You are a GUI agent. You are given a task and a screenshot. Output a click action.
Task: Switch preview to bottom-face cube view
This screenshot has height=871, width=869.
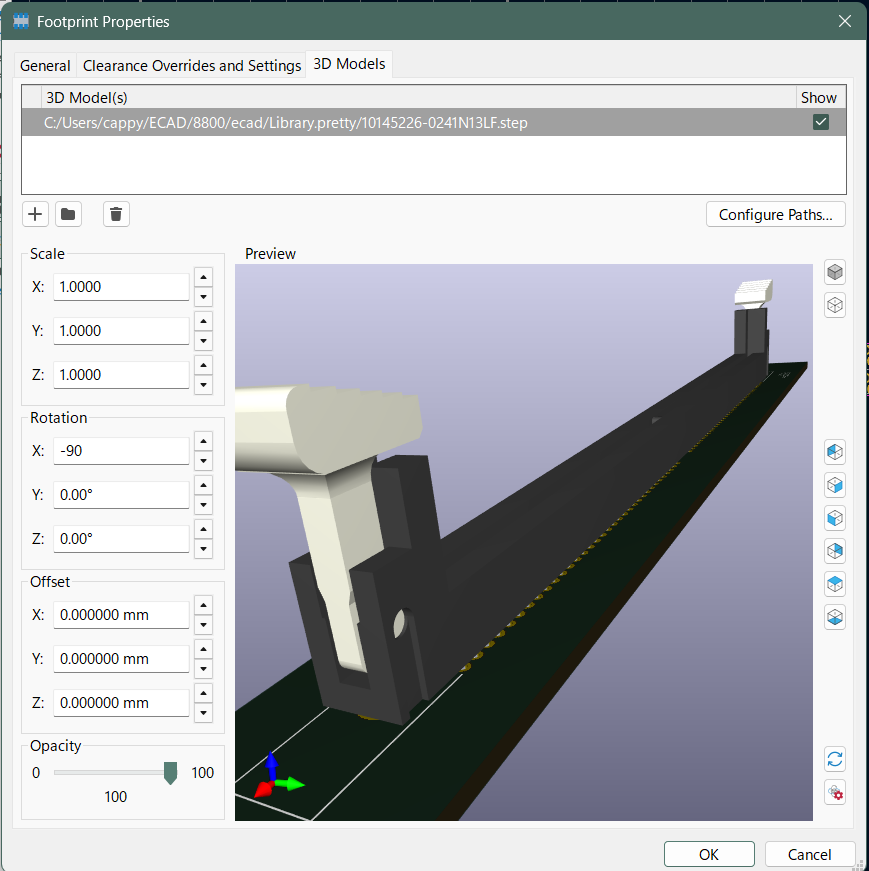835,616
